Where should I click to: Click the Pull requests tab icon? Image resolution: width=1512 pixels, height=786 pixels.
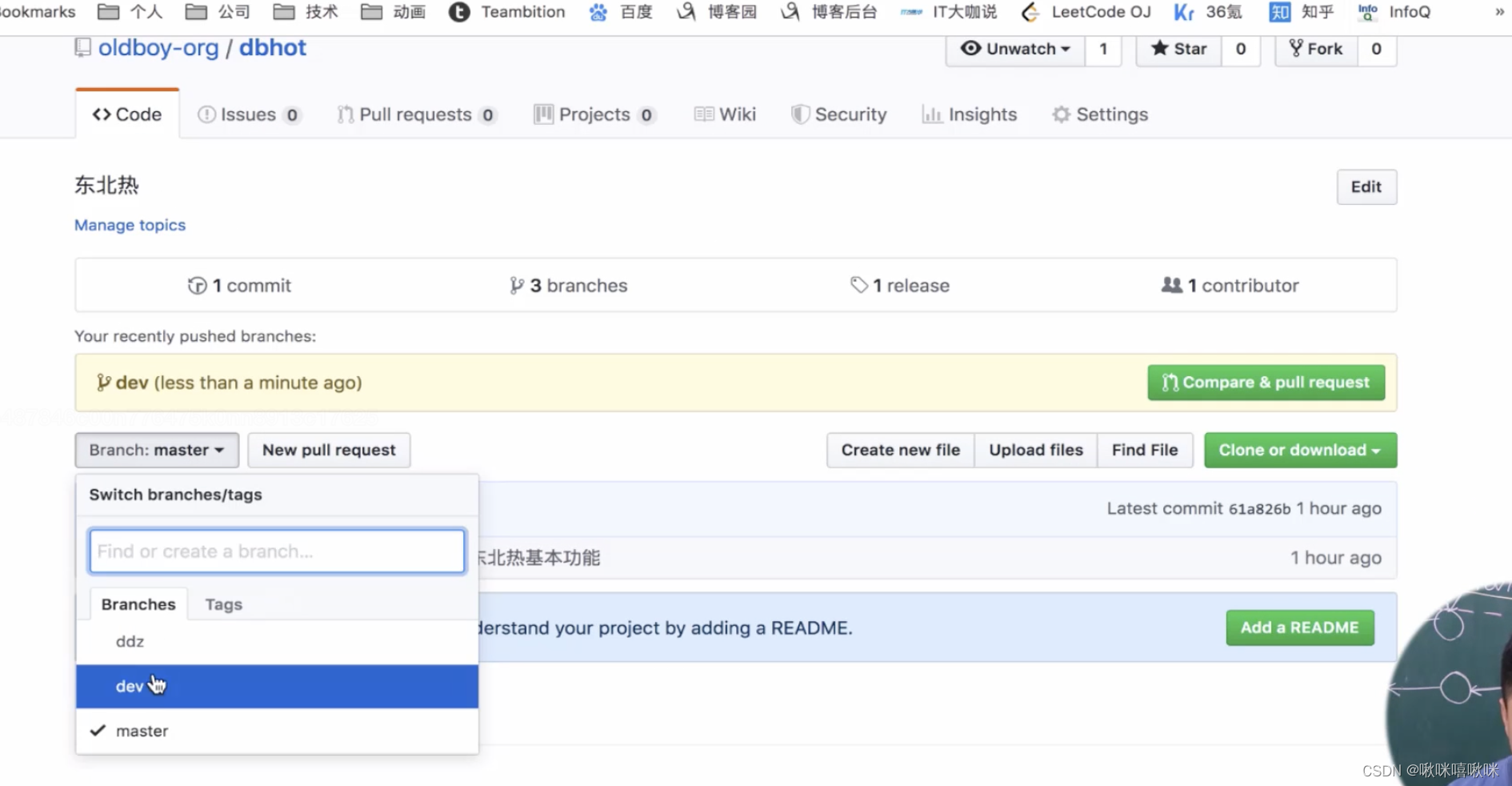point(345,114)
